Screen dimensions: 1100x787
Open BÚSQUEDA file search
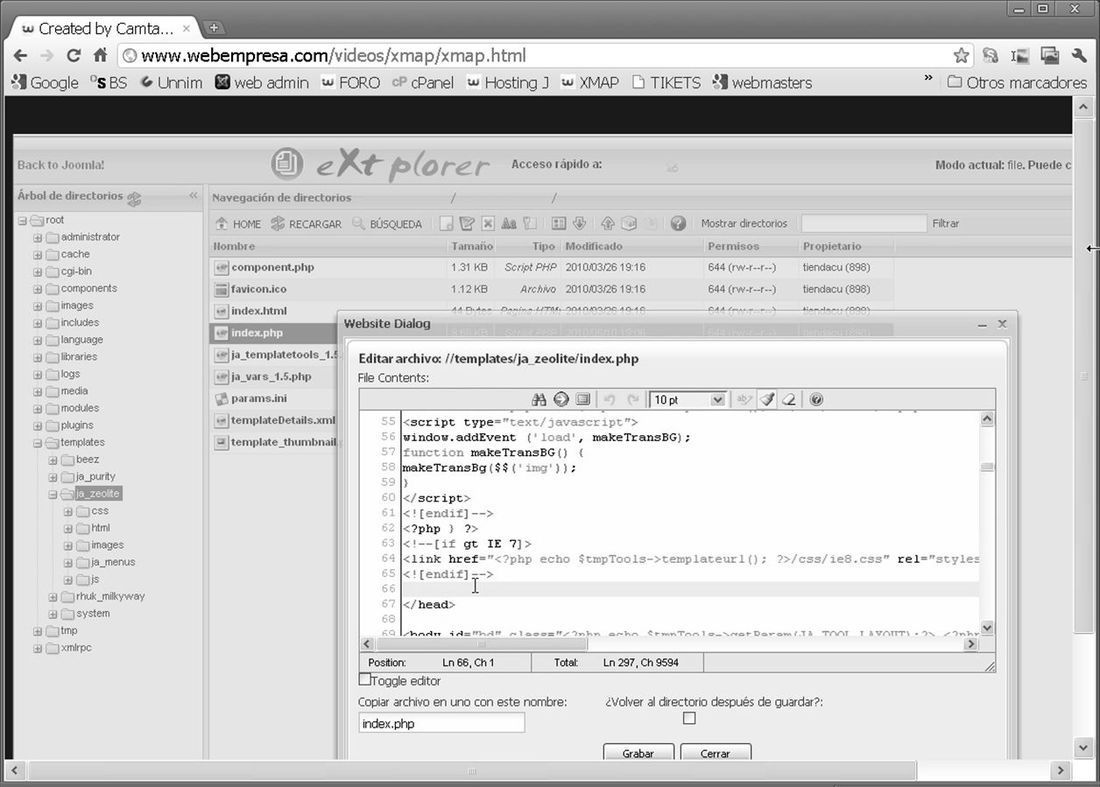(x=387, y=224)
